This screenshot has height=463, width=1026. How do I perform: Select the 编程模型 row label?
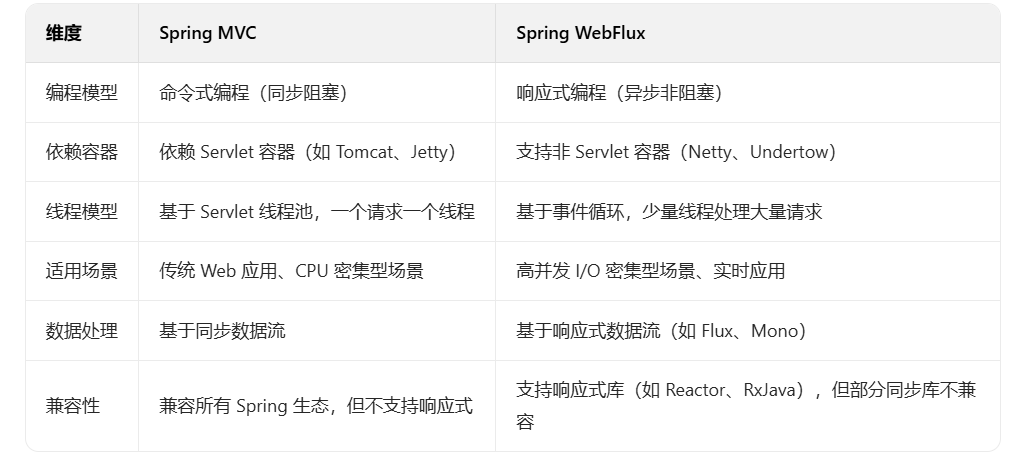82,93
